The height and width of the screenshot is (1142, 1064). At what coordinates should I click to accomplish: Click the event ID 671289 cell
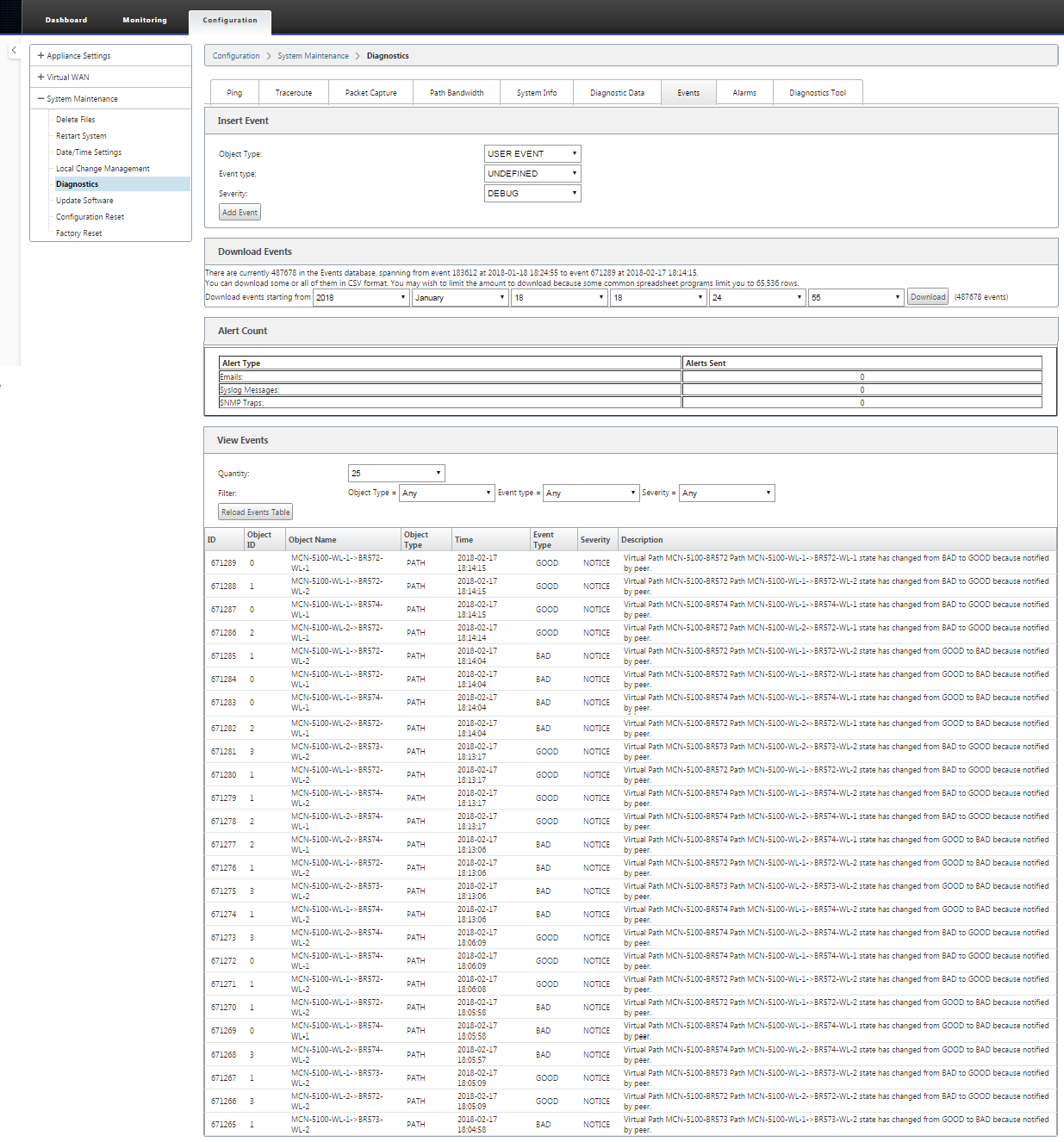pos(224,563)
